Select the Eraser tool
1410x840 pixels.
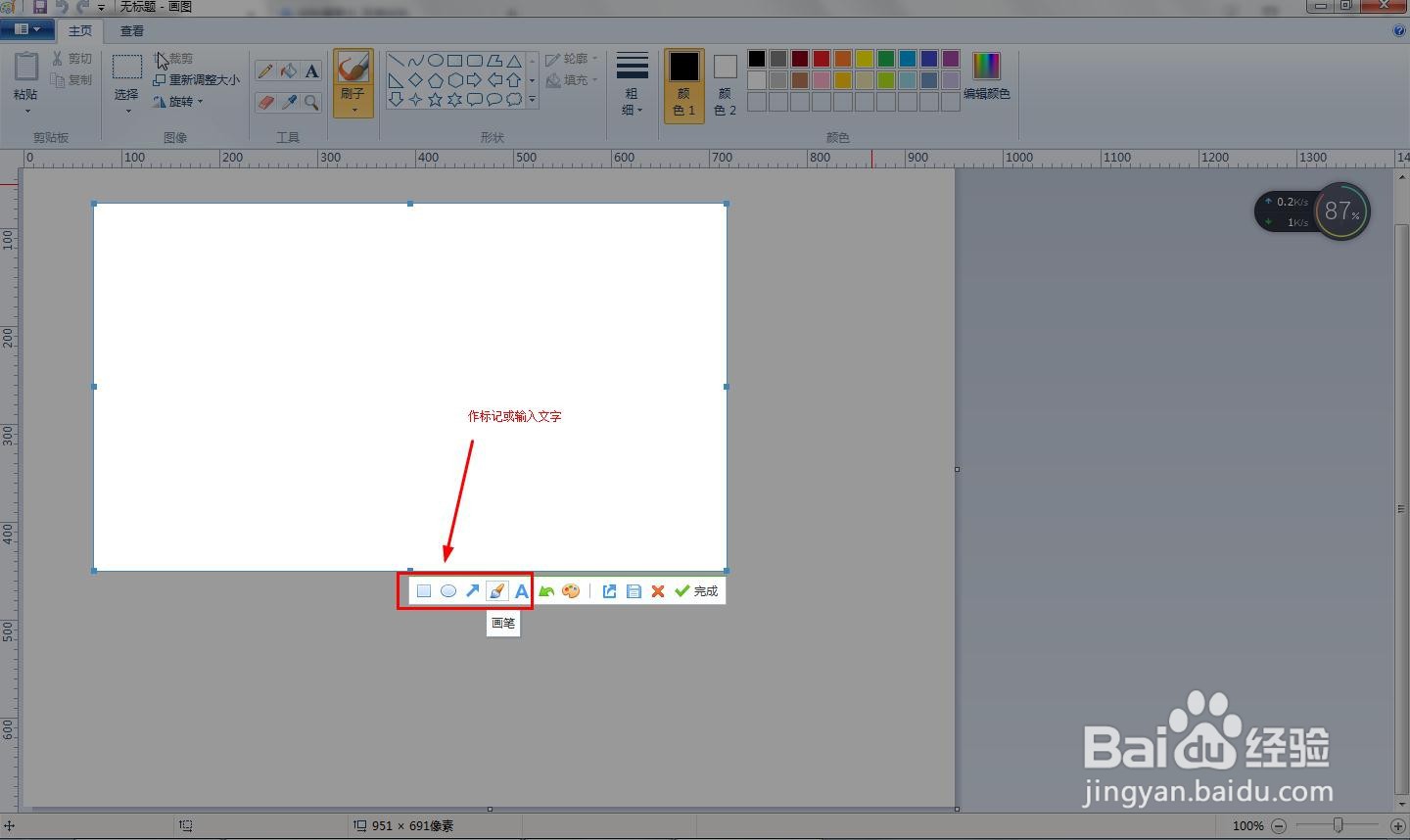click(x=265, y=102)
